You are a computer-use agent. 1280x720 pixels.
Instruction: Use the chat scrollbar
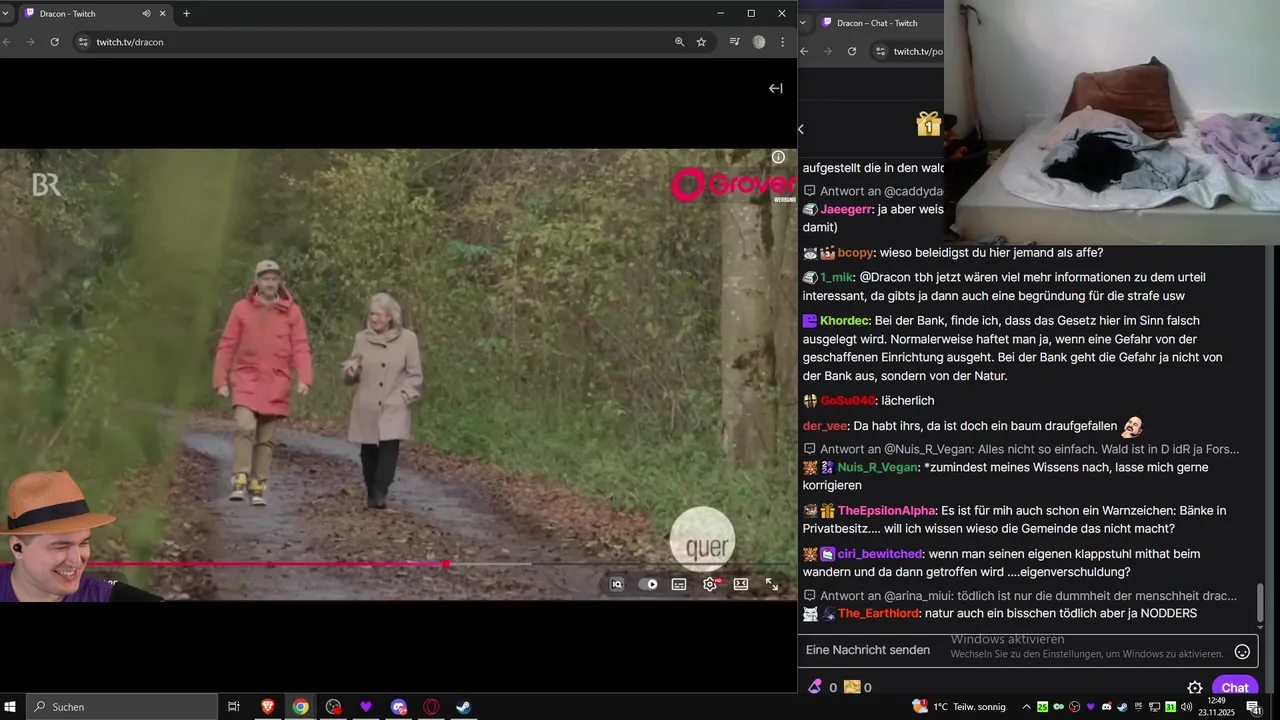pos(1260,602)
